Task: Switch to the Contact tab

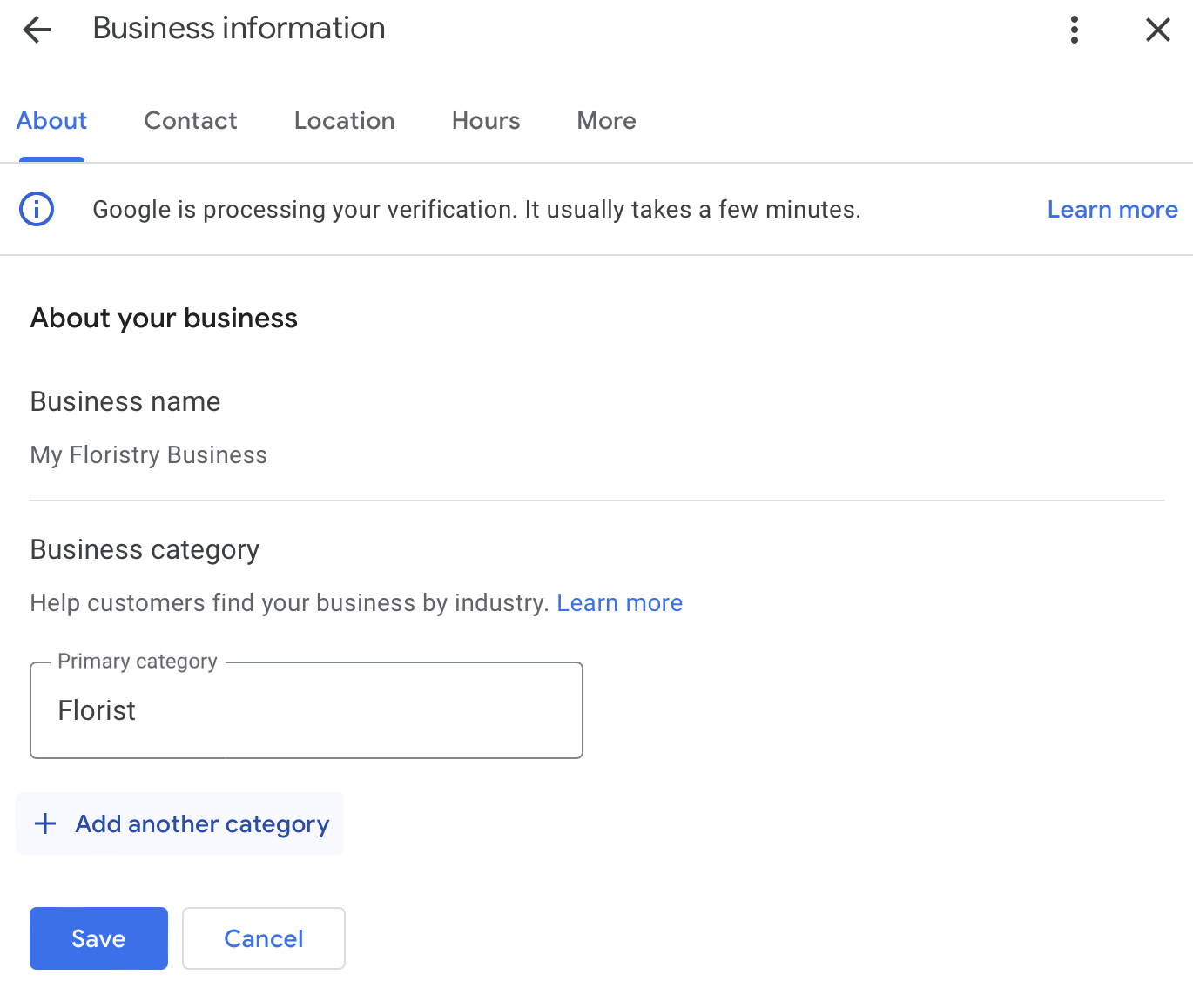Action: tap(190, 120)
